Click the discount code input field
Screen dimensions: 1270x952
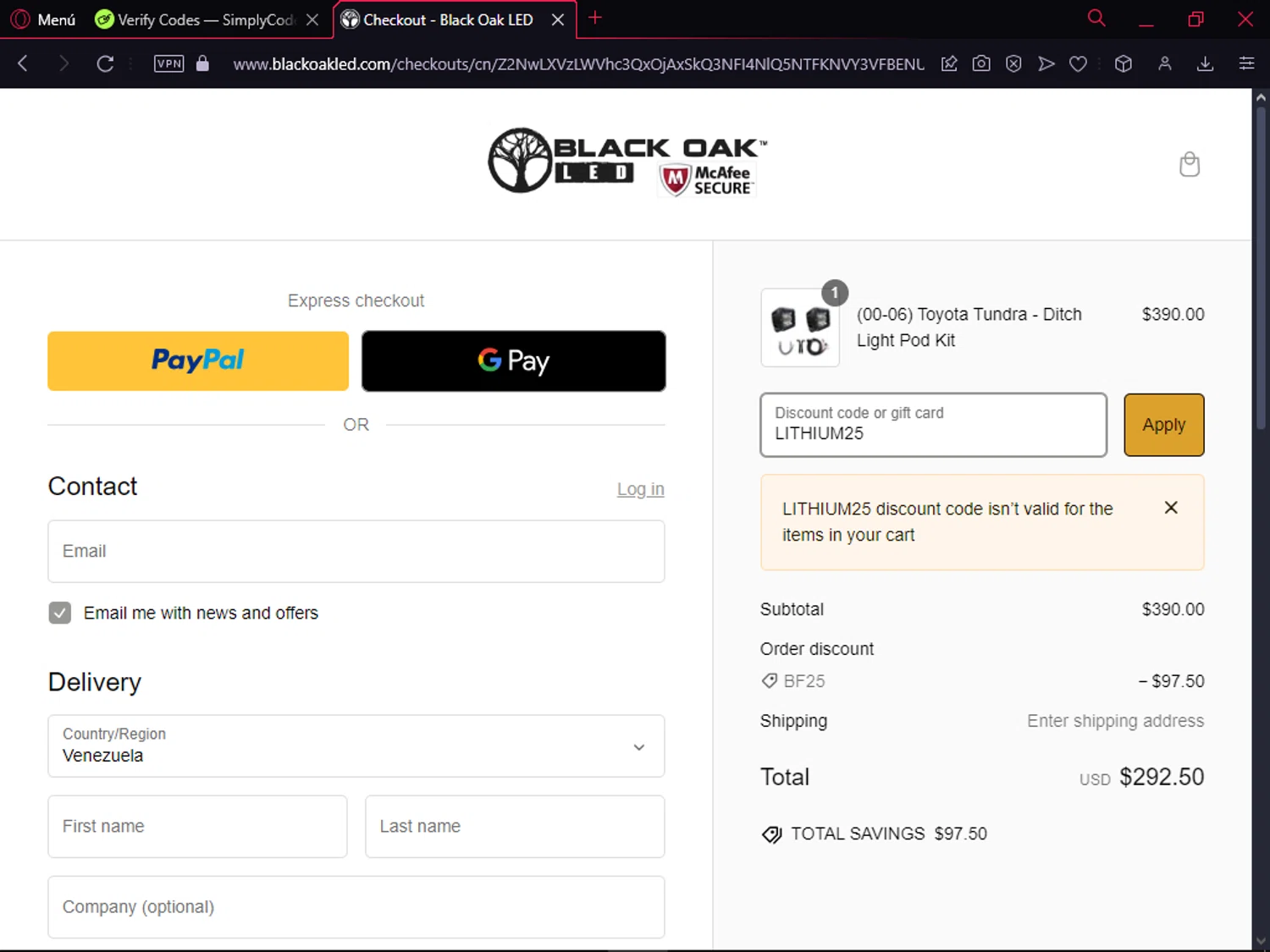[x=934, y=425]
